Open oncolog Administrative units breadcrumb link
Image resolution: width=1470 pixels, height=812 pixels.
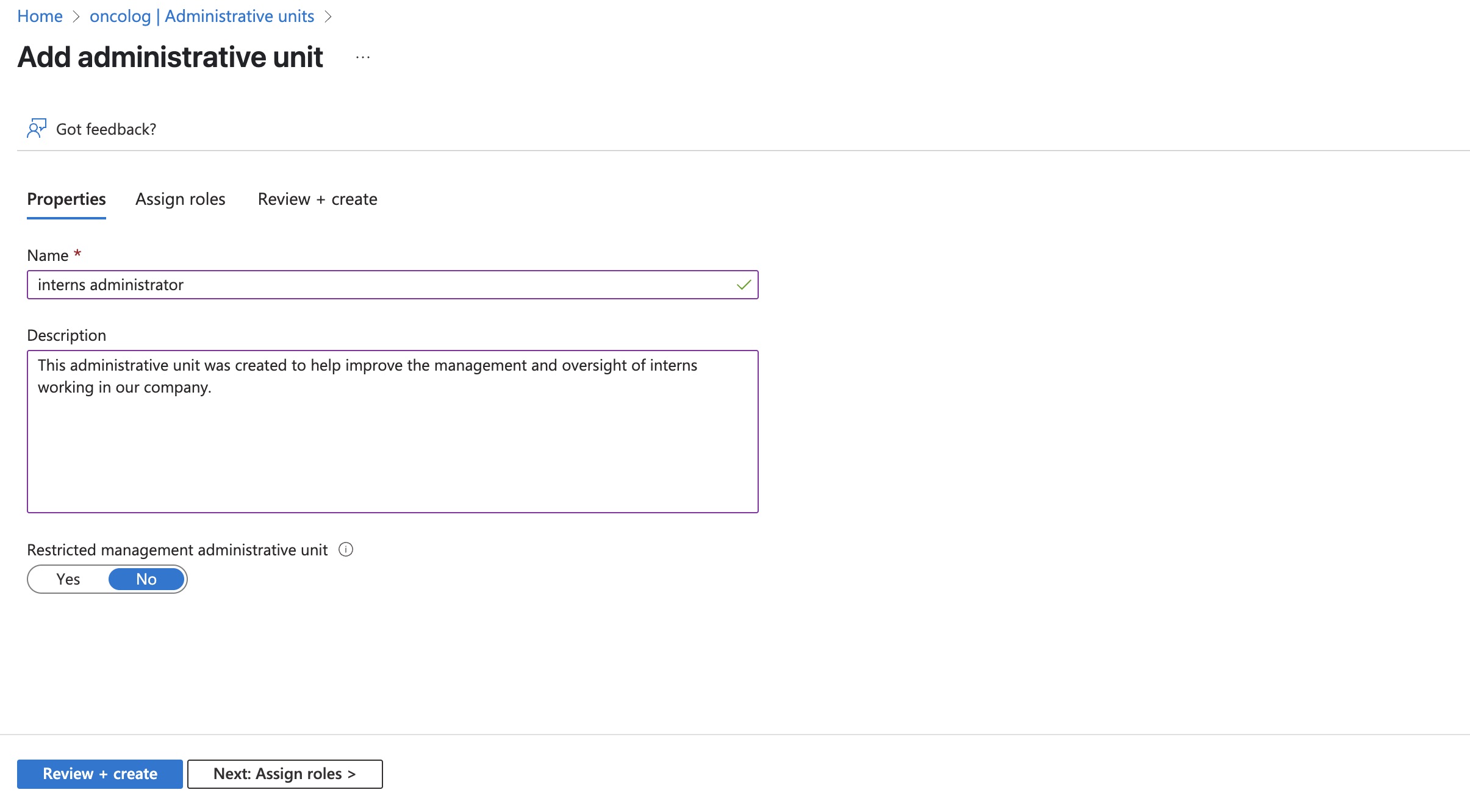point(202,16)
